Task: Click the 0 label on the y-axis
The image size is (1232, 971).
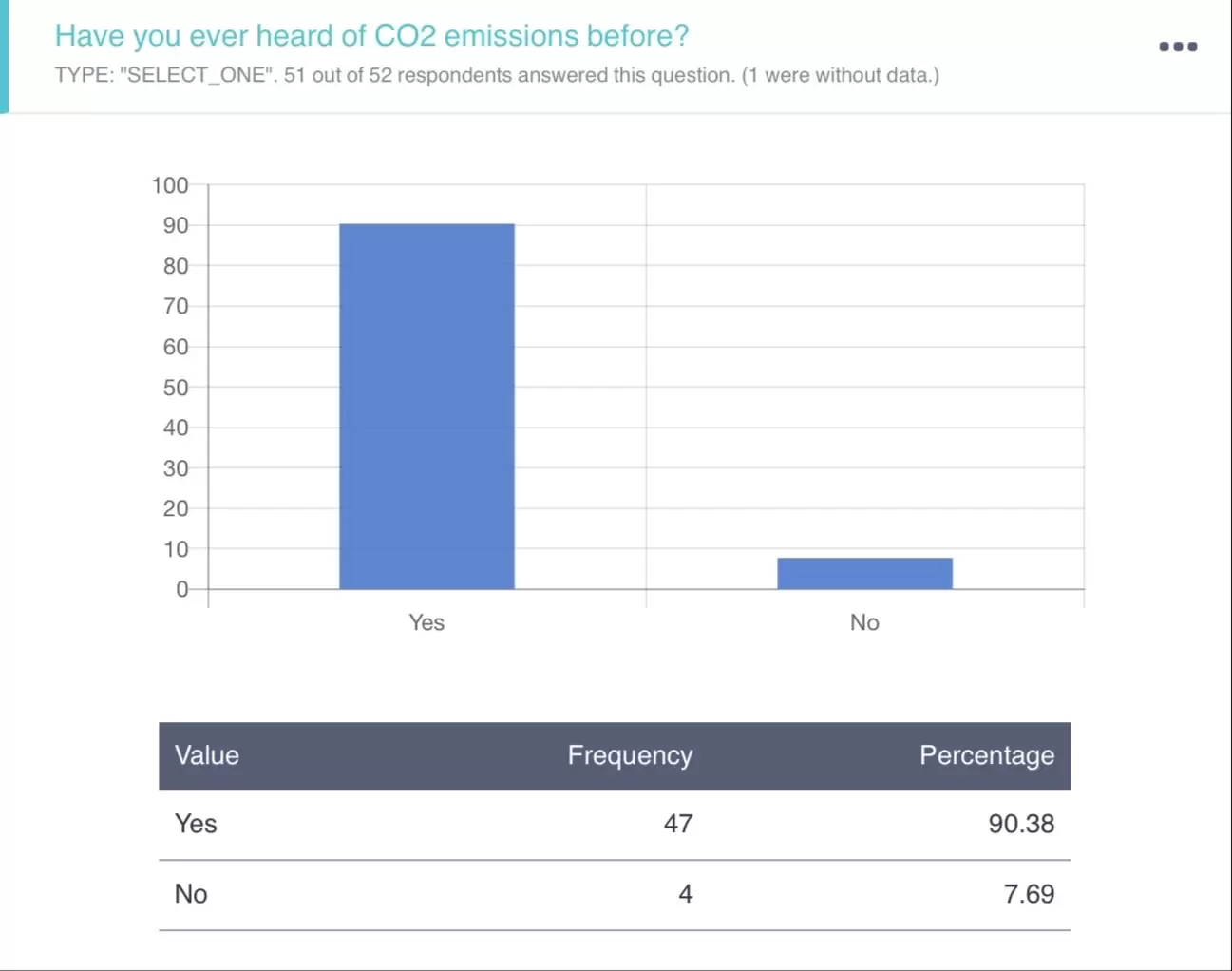Action: tap(182, 589)
